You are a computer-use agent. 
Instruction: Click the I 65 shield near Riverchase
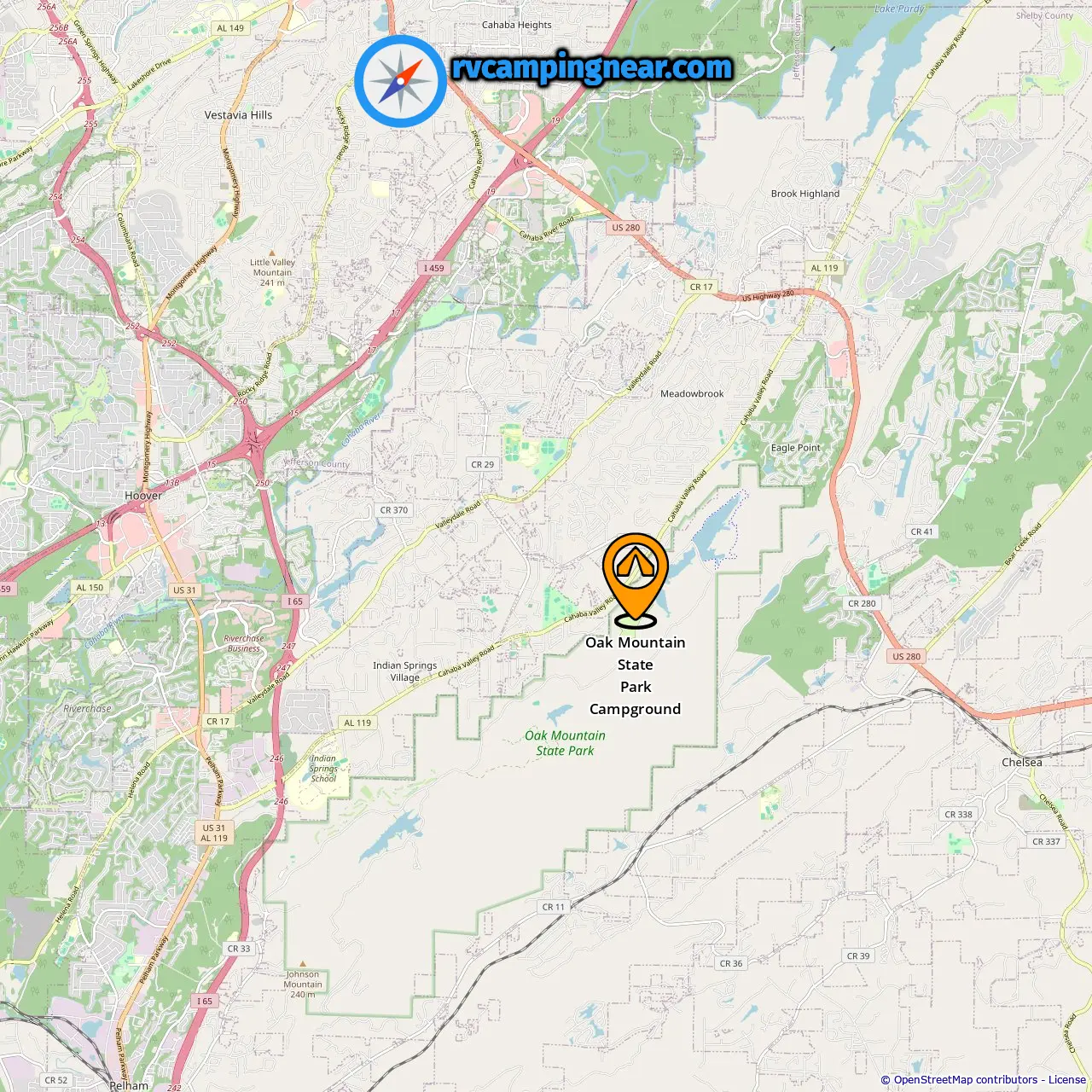tap(294, 601)
